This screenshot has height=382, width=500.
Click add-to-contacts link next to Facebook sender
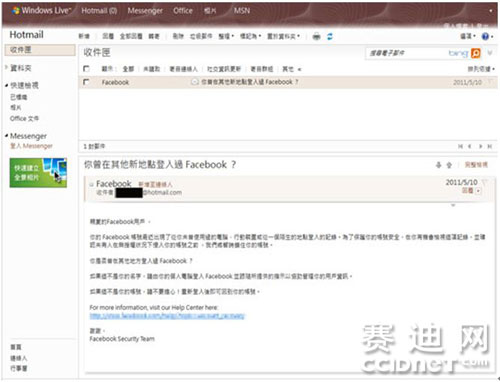click(x=155, y=184)
